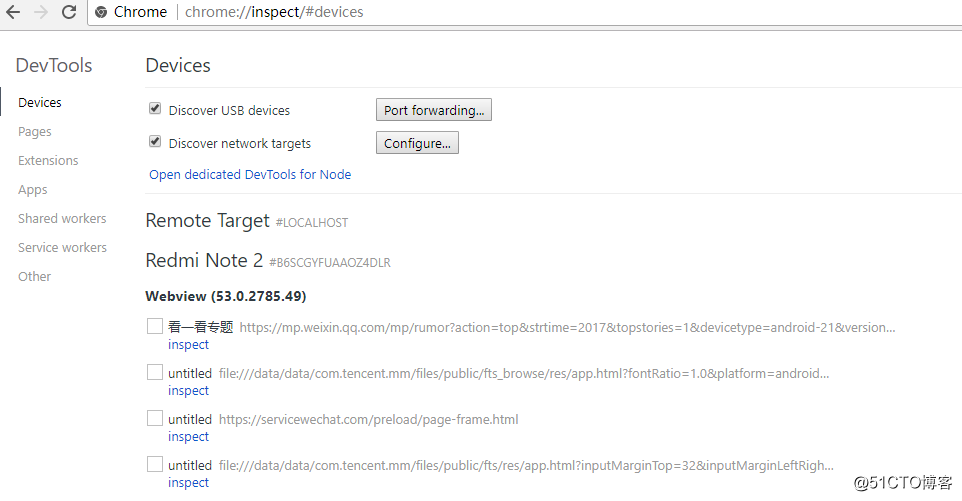This screenshot has width=962, height=501.
Task: Inspect the fts/res/app.html untitled entry
Action: click(188, 483)
